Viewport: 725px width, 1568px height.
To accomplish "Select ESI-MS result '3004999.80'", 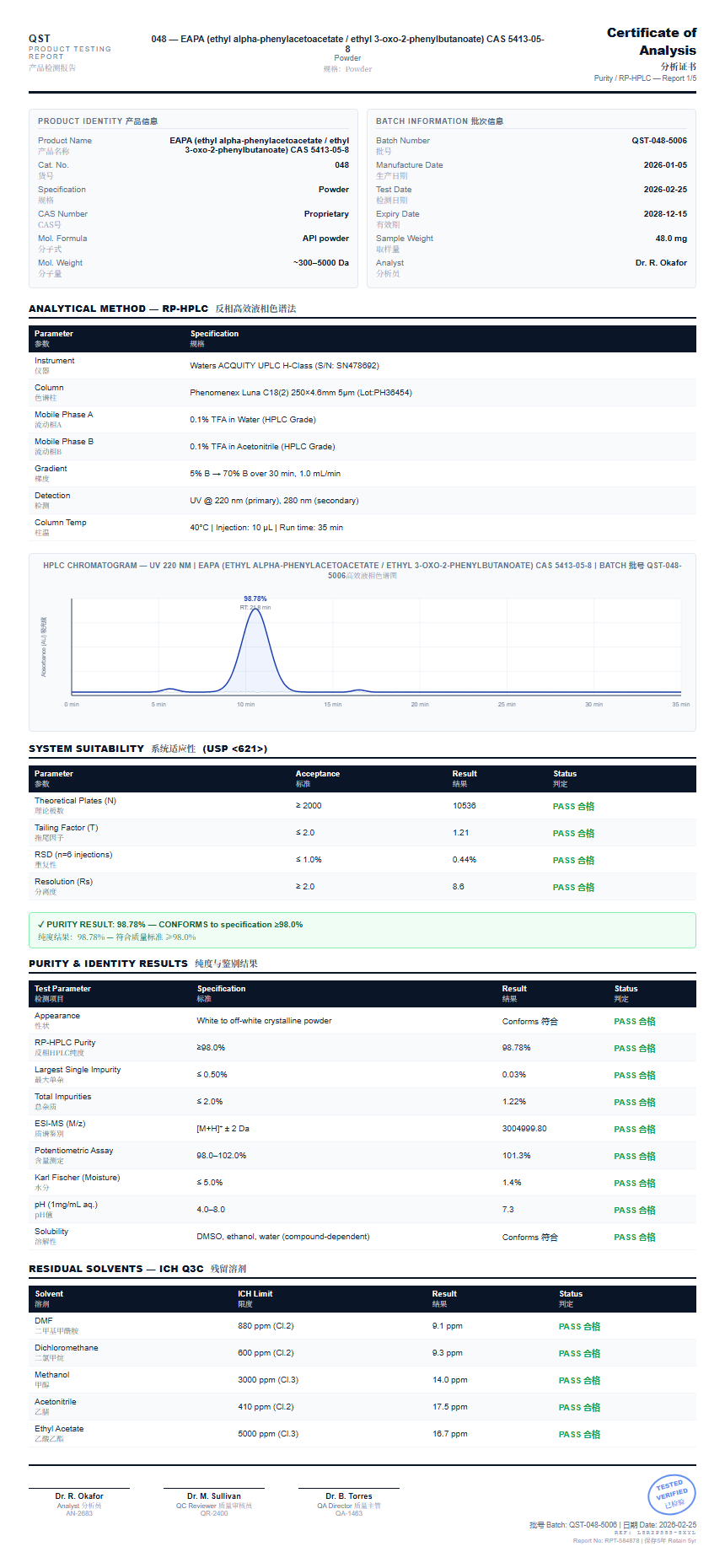I will pyautogui.click(x=524, y=1129).
